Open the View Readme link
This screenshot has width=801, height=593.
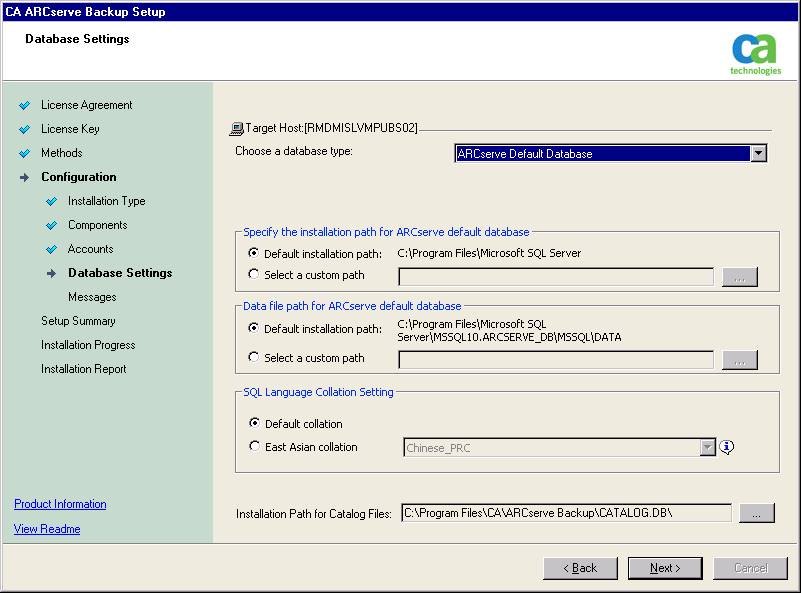coord(47,529)
